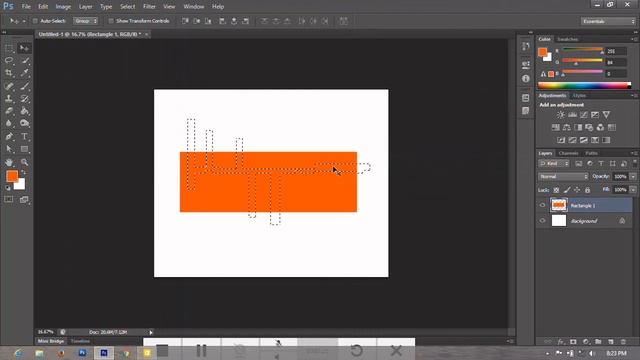Open the Filter menu
This screenshot has height=360, width=640.
[149, 7]
